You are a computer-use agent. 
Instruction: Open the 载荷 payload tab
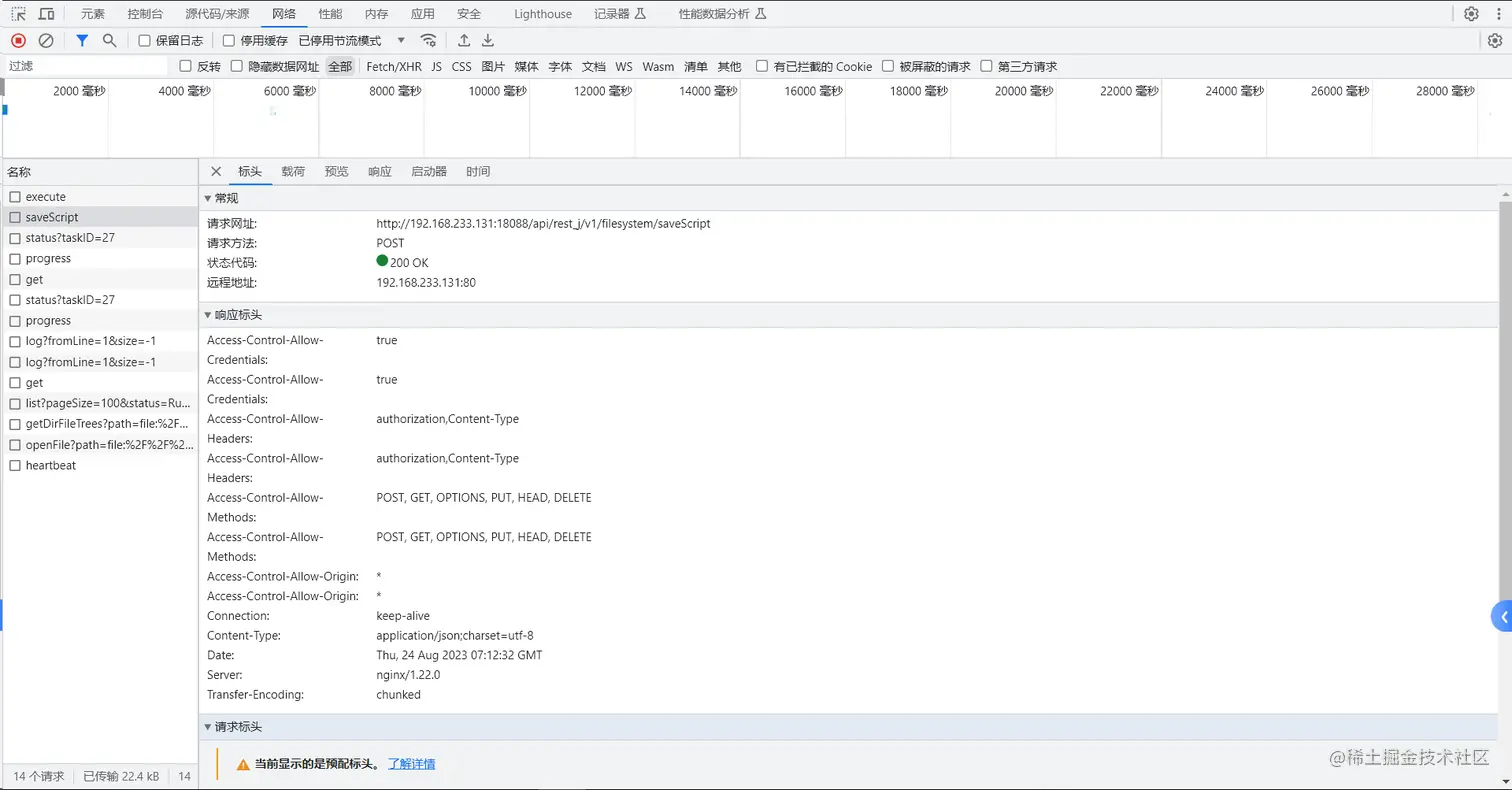pyautogui.click(x=293, y=171)
